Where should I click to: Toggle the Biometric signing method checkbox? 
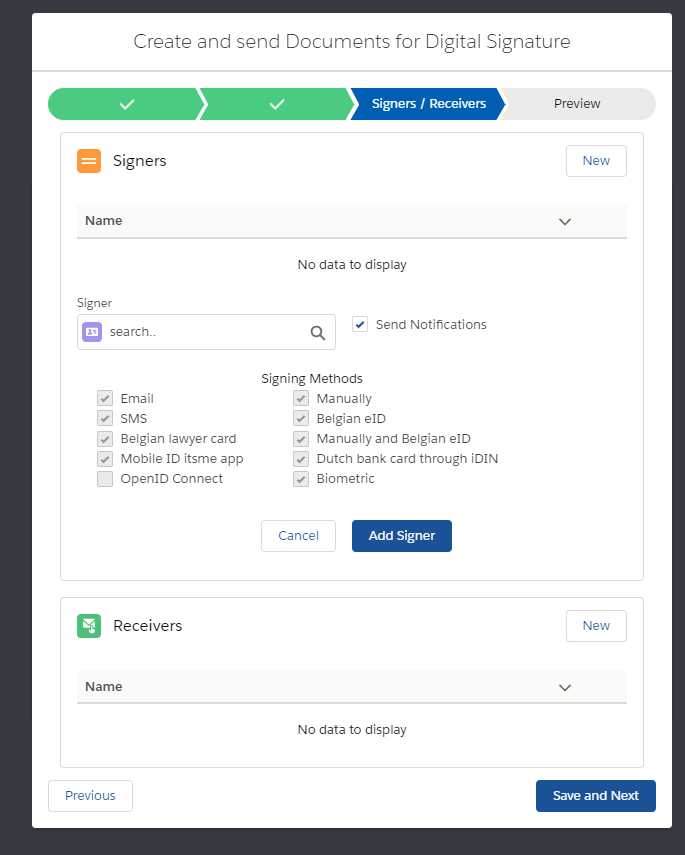pos(301,479)
